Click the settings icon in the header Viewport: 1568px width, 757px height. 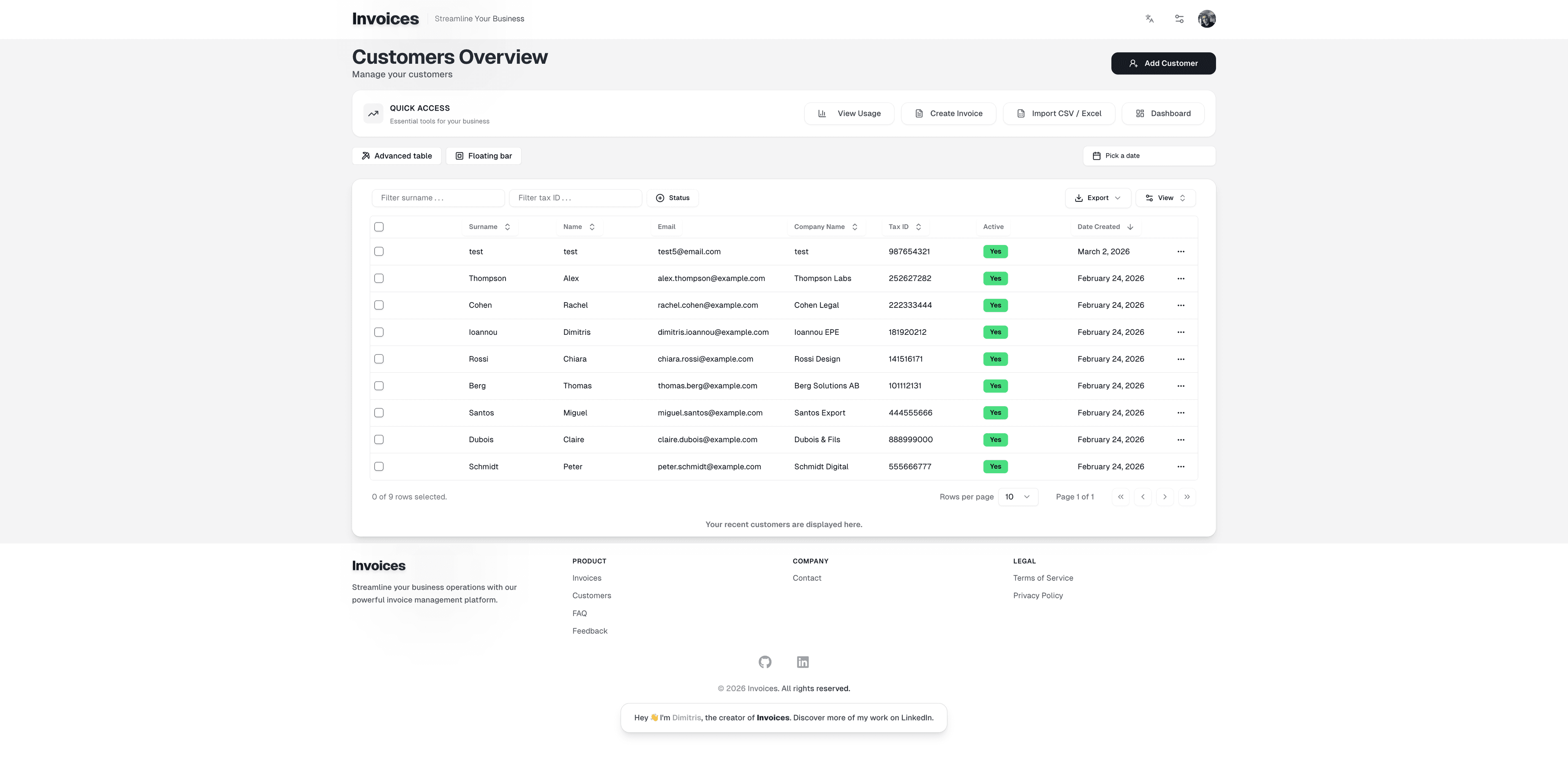point(1179,19)
